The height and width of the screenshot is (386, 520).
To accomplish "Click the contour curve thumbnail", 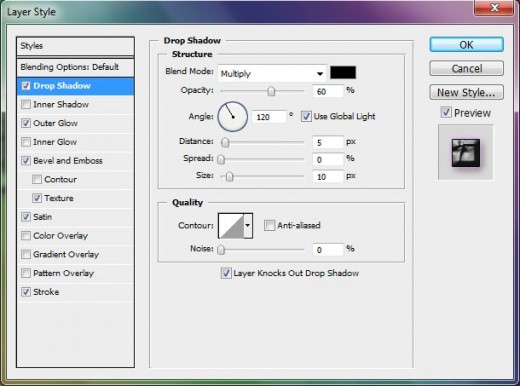I will 231,226.
